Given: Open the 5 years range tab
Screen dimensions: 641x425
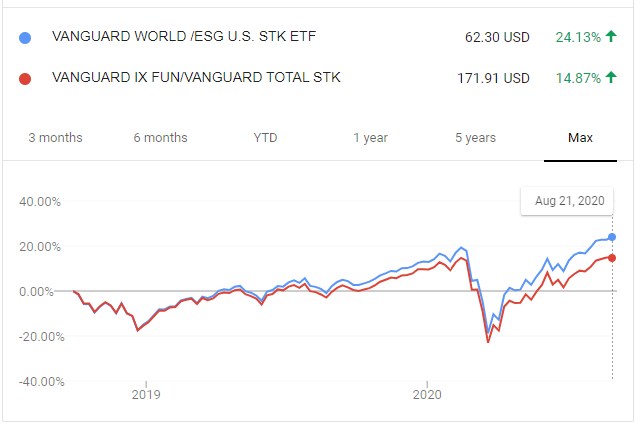Looking at the screenshot, I should pyautogui.click(x=475, y=137).
